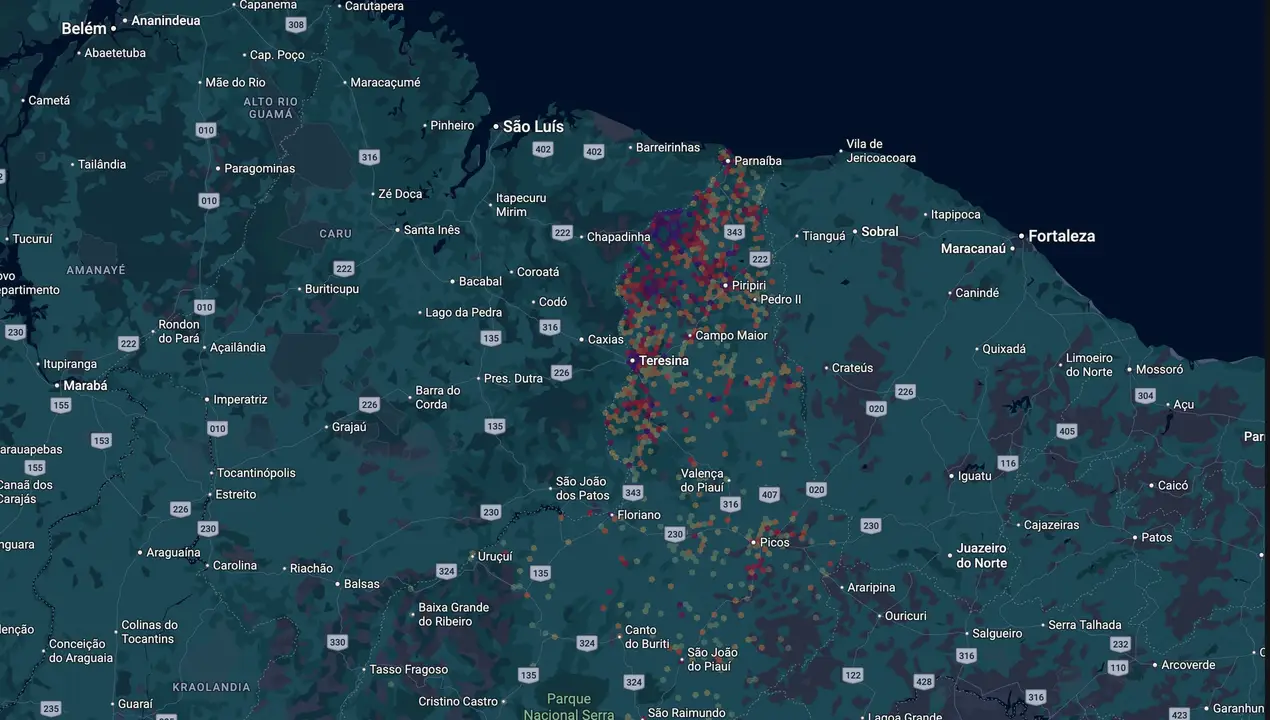Click the Pinheiro town label

pyautogui.click(x=452, y=126)
